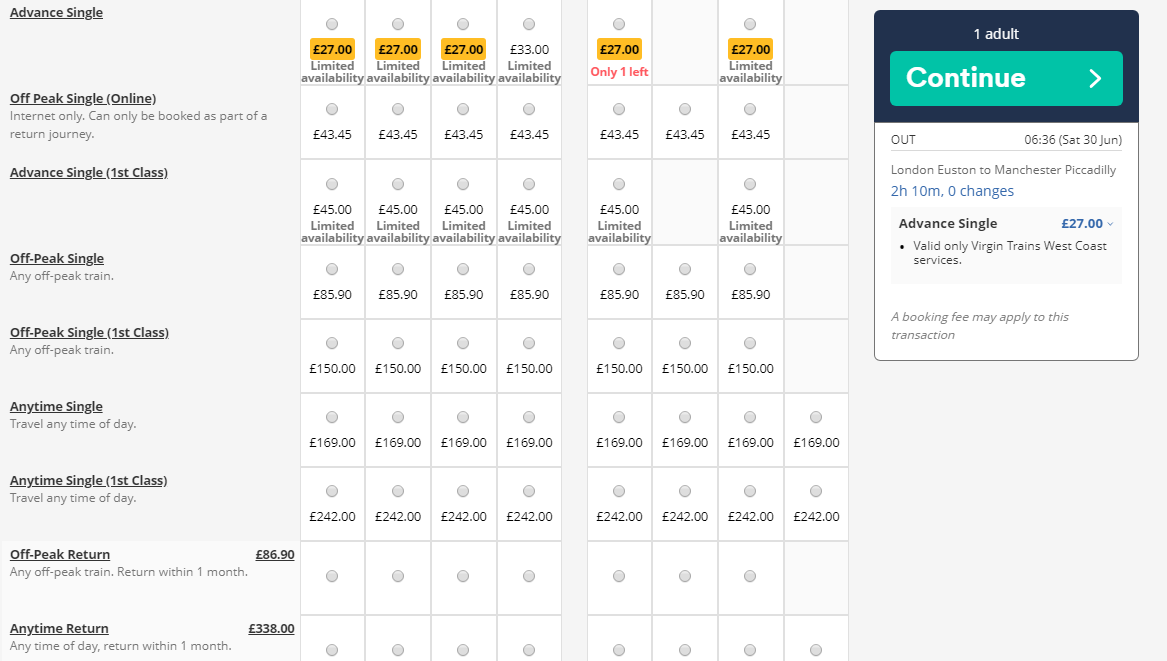Select the first £85.90 Off-Peak Single fare

[x=332, y=269]
